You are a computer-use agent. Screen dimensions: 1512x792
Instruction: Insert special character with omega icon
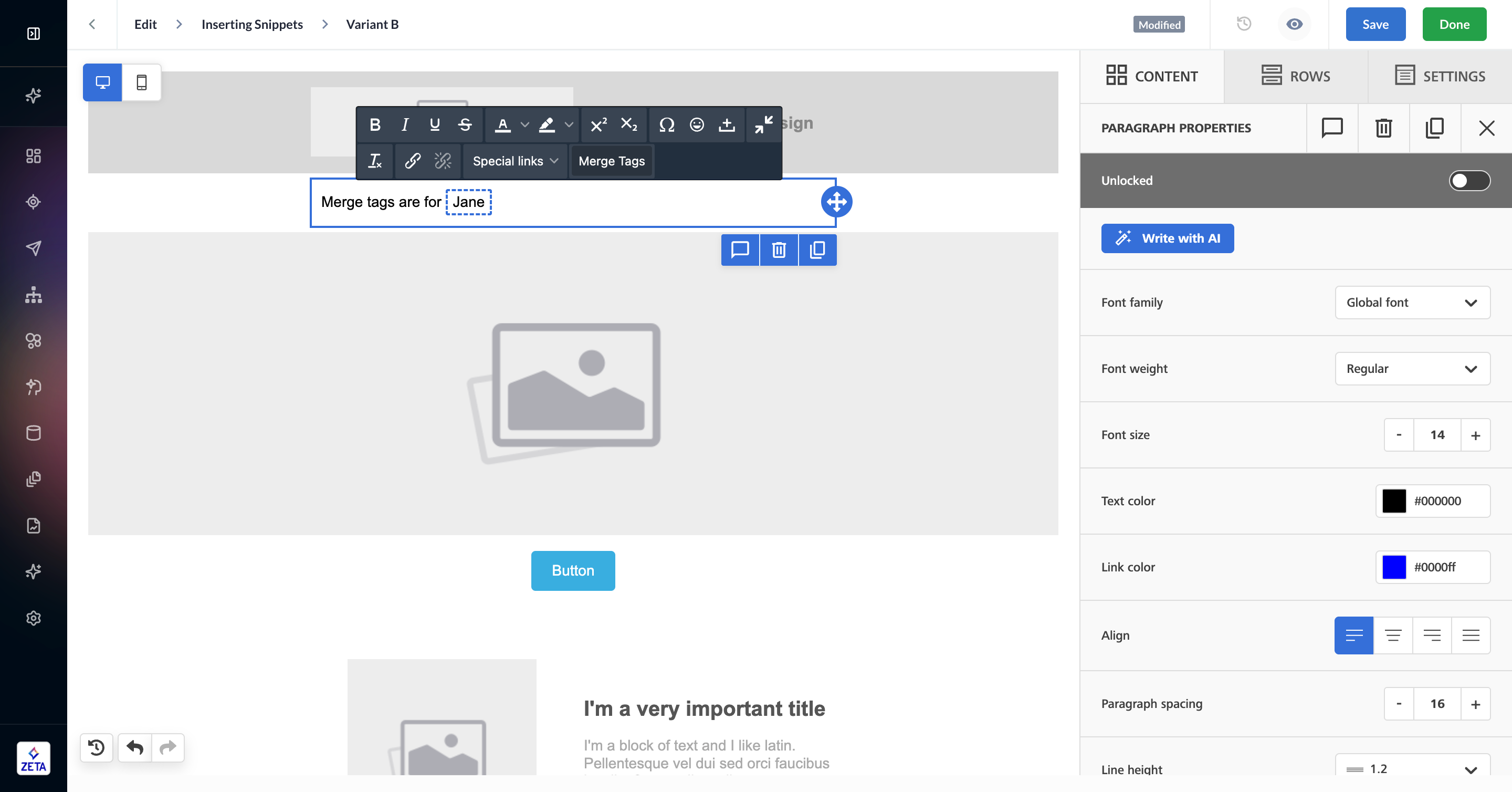[x=666, y=124]
